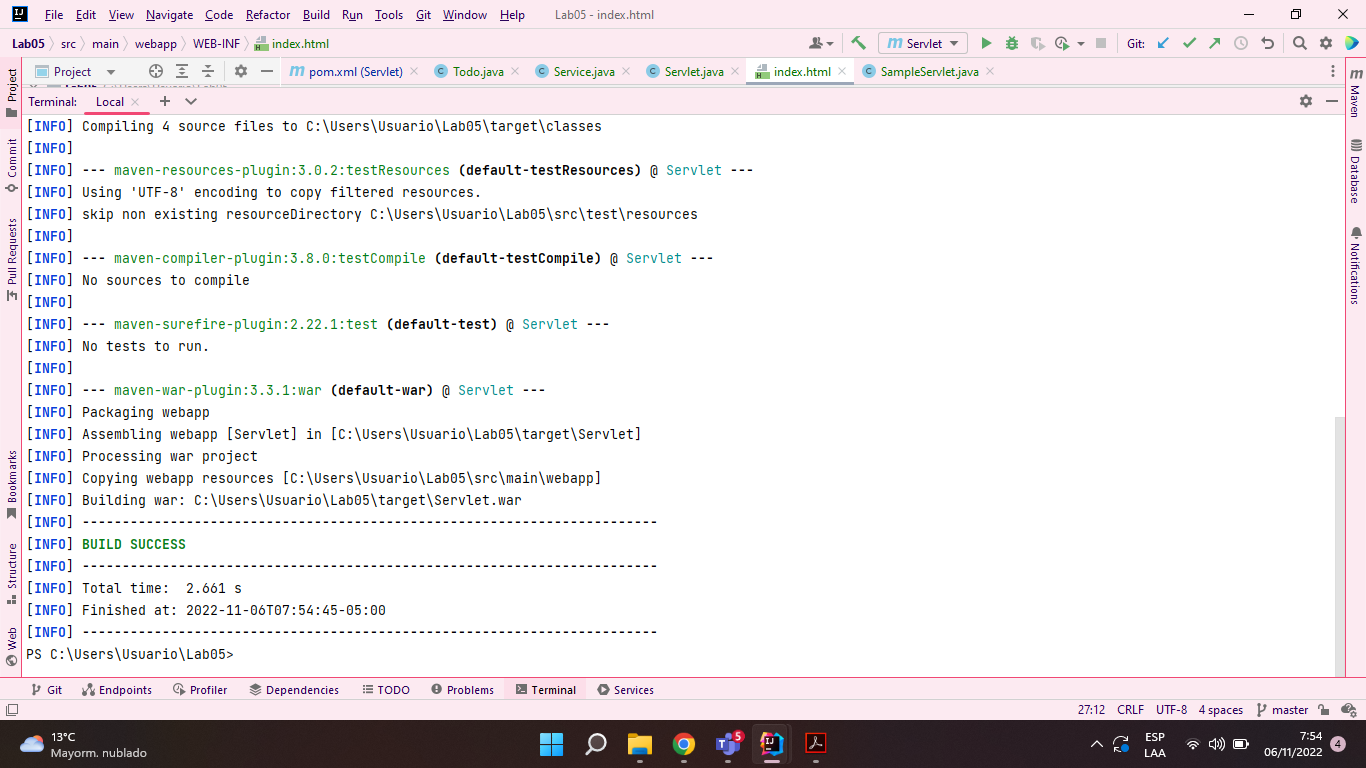Open Google Chrome from the taskbar
The image size is (1366, 768).
[684, 744]
